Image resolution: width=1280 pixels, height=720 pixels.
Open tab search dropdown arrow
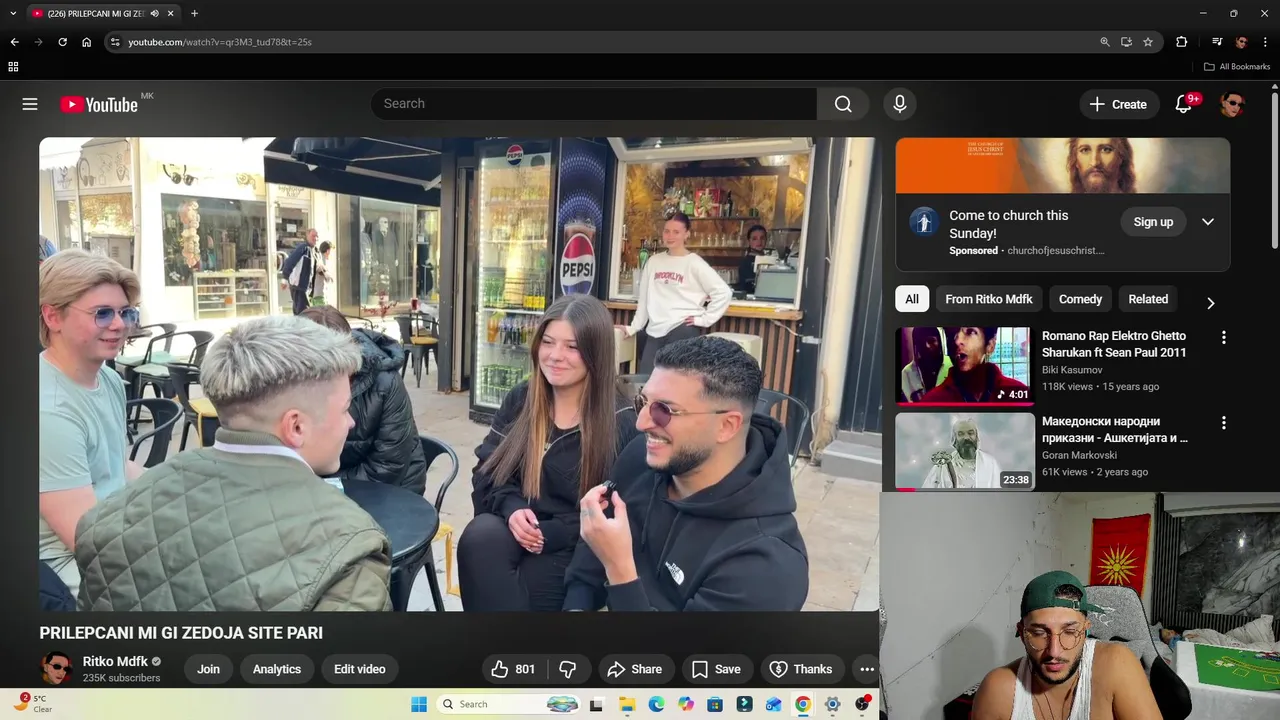coord(13,14)
